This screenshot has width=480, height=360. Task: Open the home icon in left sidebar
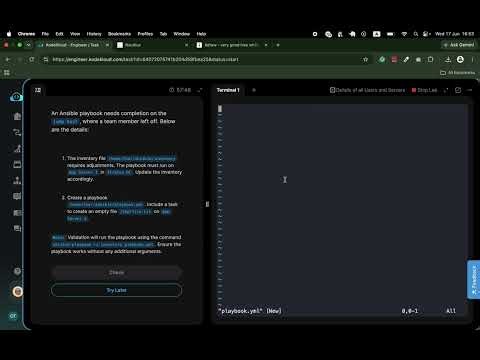(x=17, y=116)
